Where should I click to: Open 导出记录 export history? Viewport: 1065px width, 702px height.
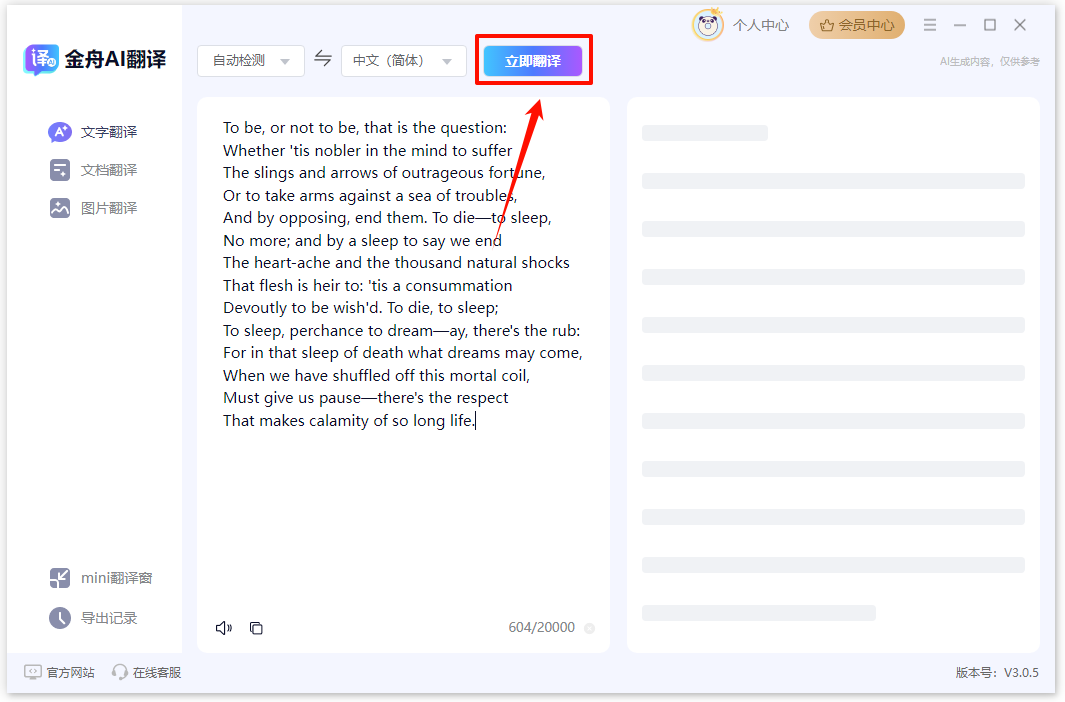click(94, 618)
